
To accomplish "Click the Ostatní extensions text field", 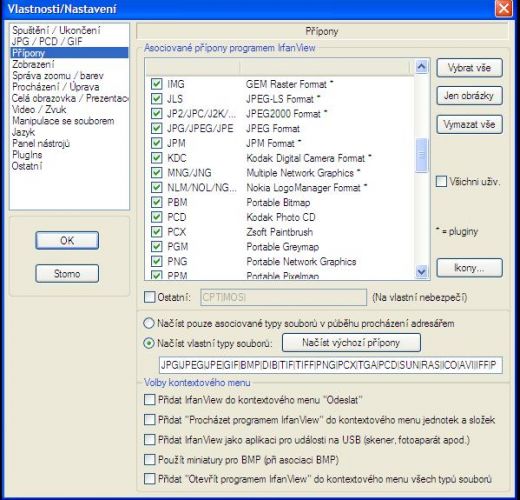I will pyautogui.click(x=284, y=297).
